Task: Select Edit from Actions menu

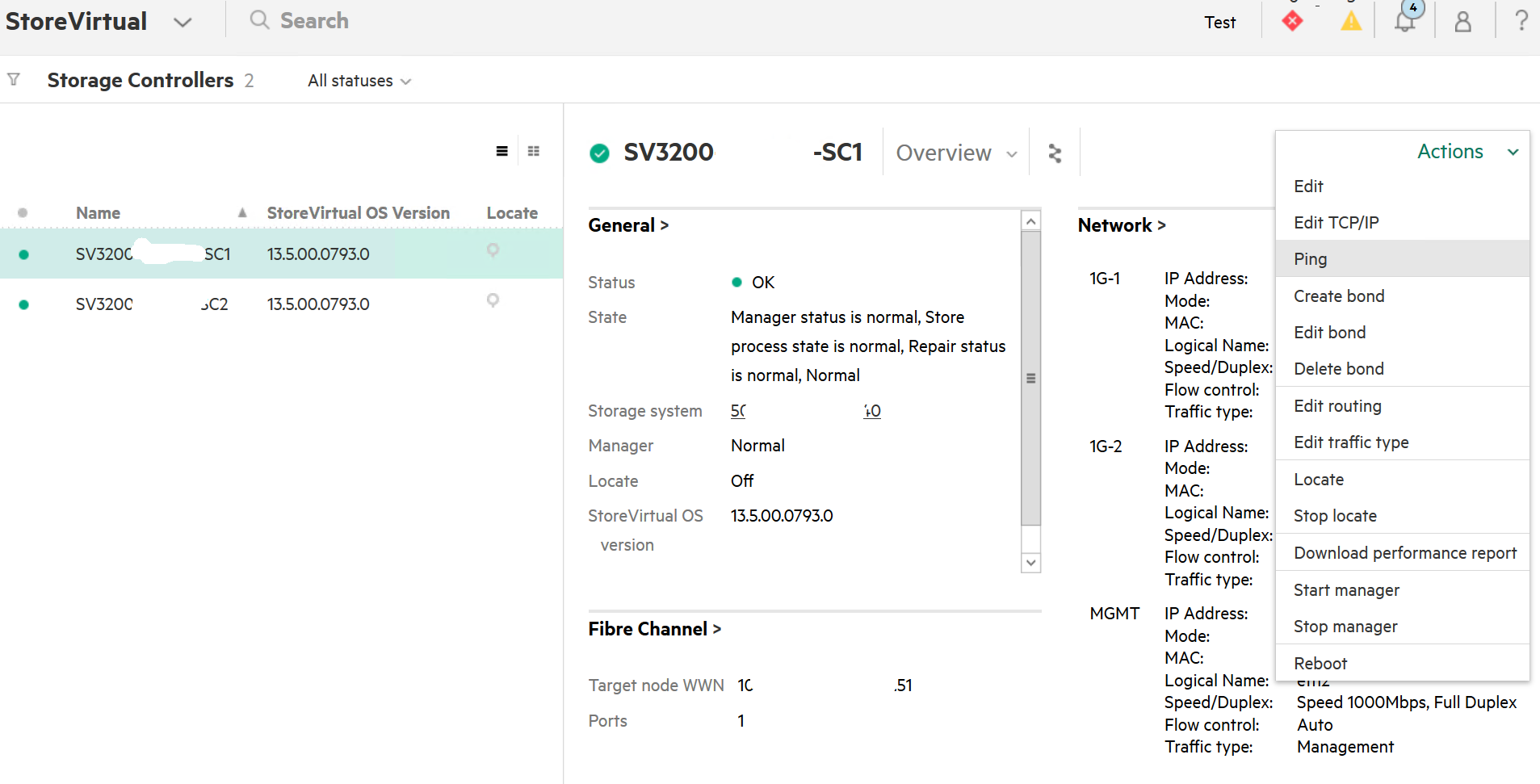Action: coord(1403,187)
